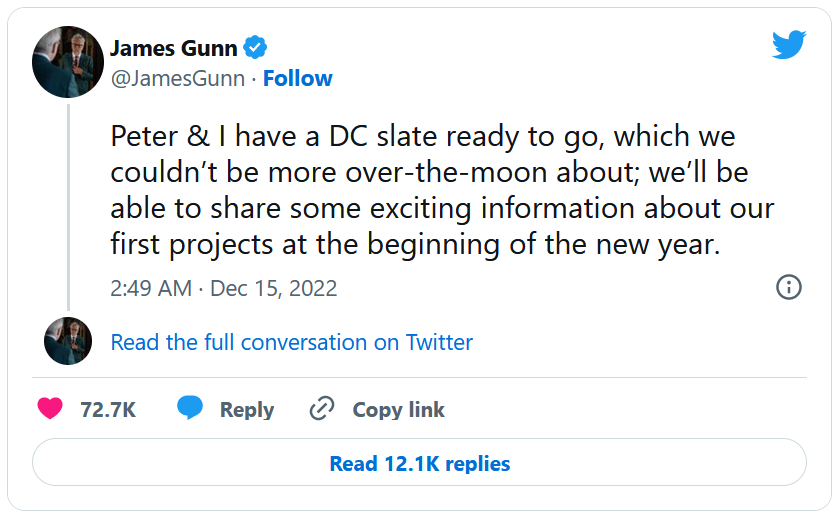The height and width of the screenshot is (520, 840).
Task: Click the blue verified badge
Action: click(x=256, y=49)
